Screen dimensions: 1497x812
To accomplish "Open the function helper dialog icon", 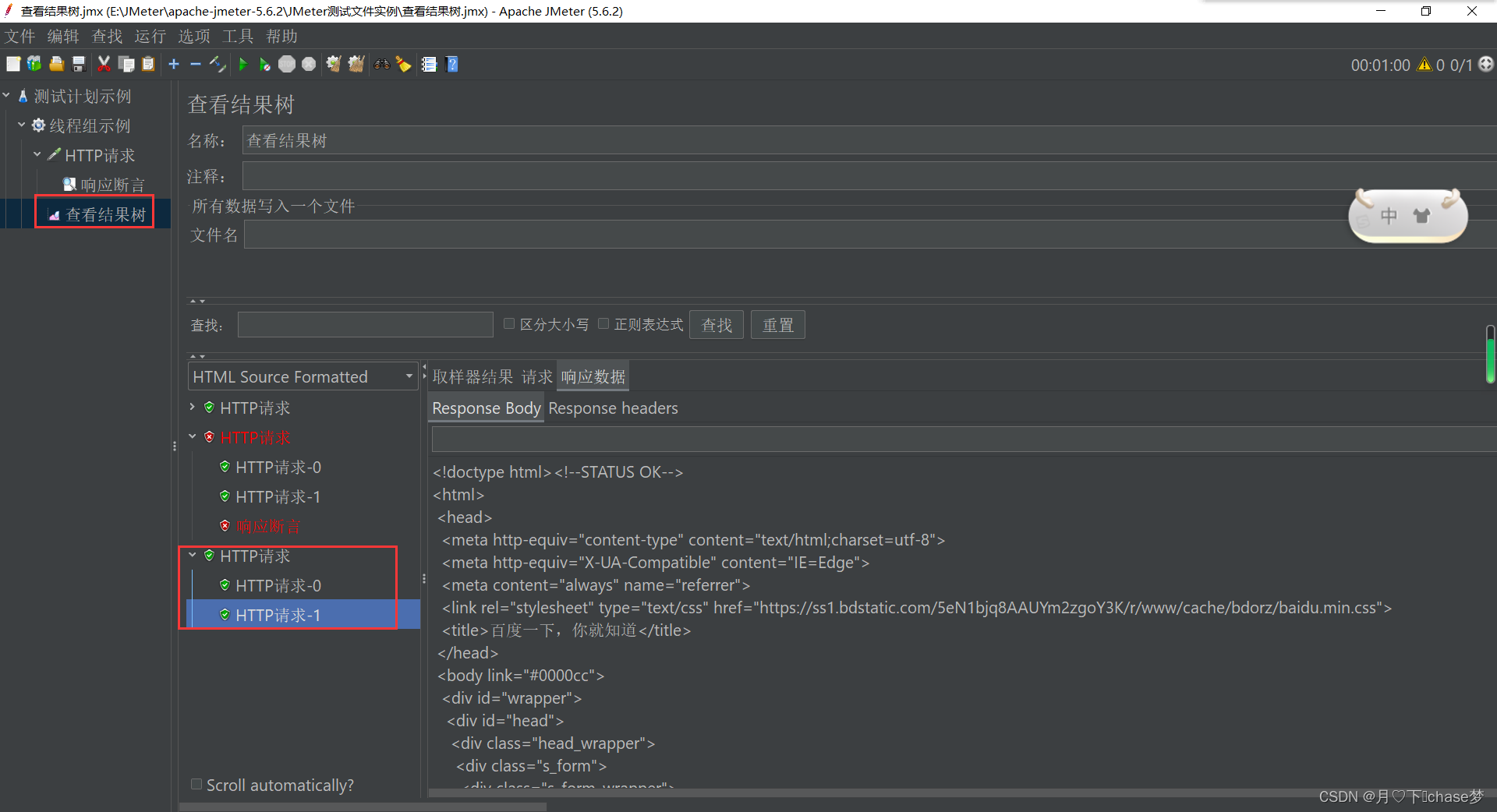I will point(429,64).
